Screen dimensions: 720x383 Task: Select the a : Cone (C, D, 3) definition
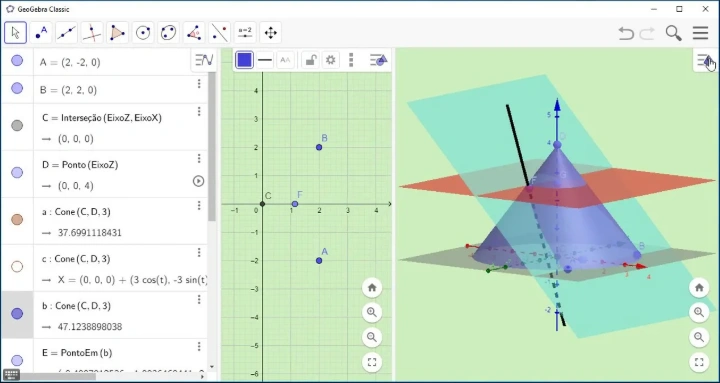76,212
